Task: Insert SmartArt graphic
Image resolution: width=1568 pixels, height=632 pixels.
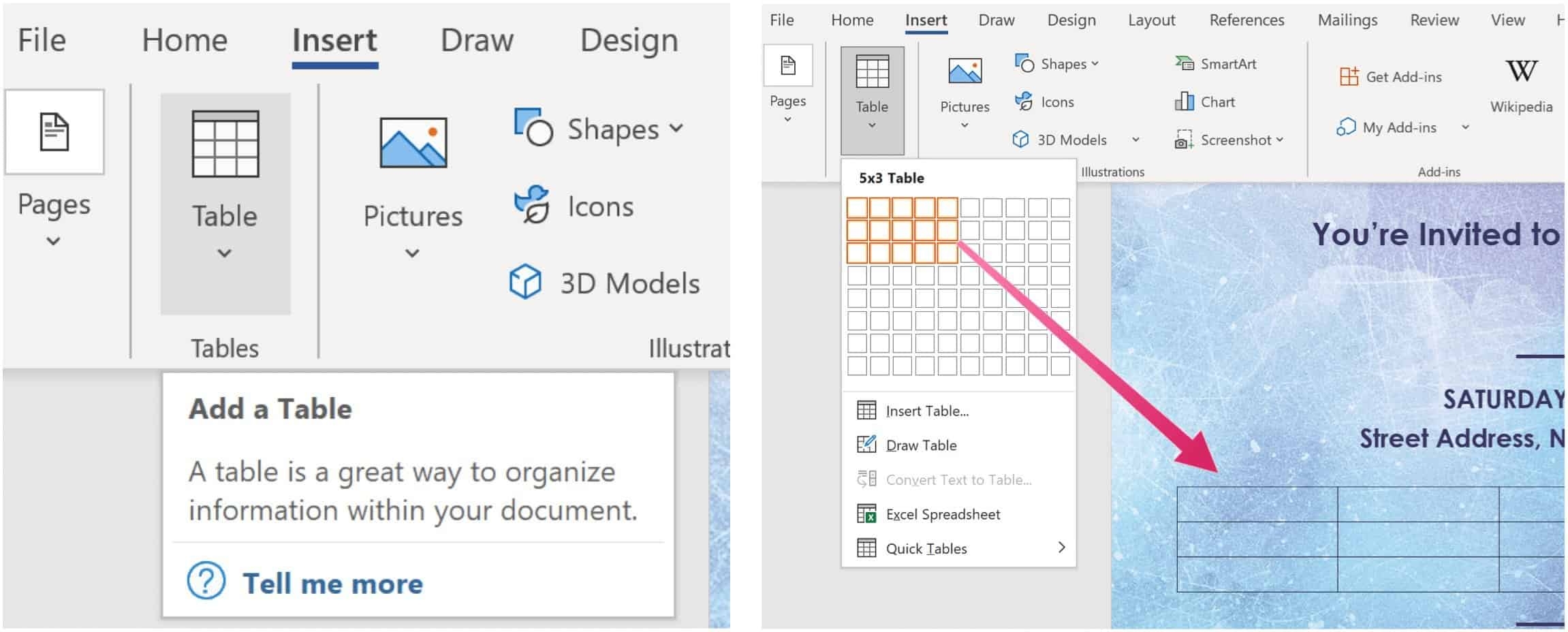Action: (x=1215, y=64)
